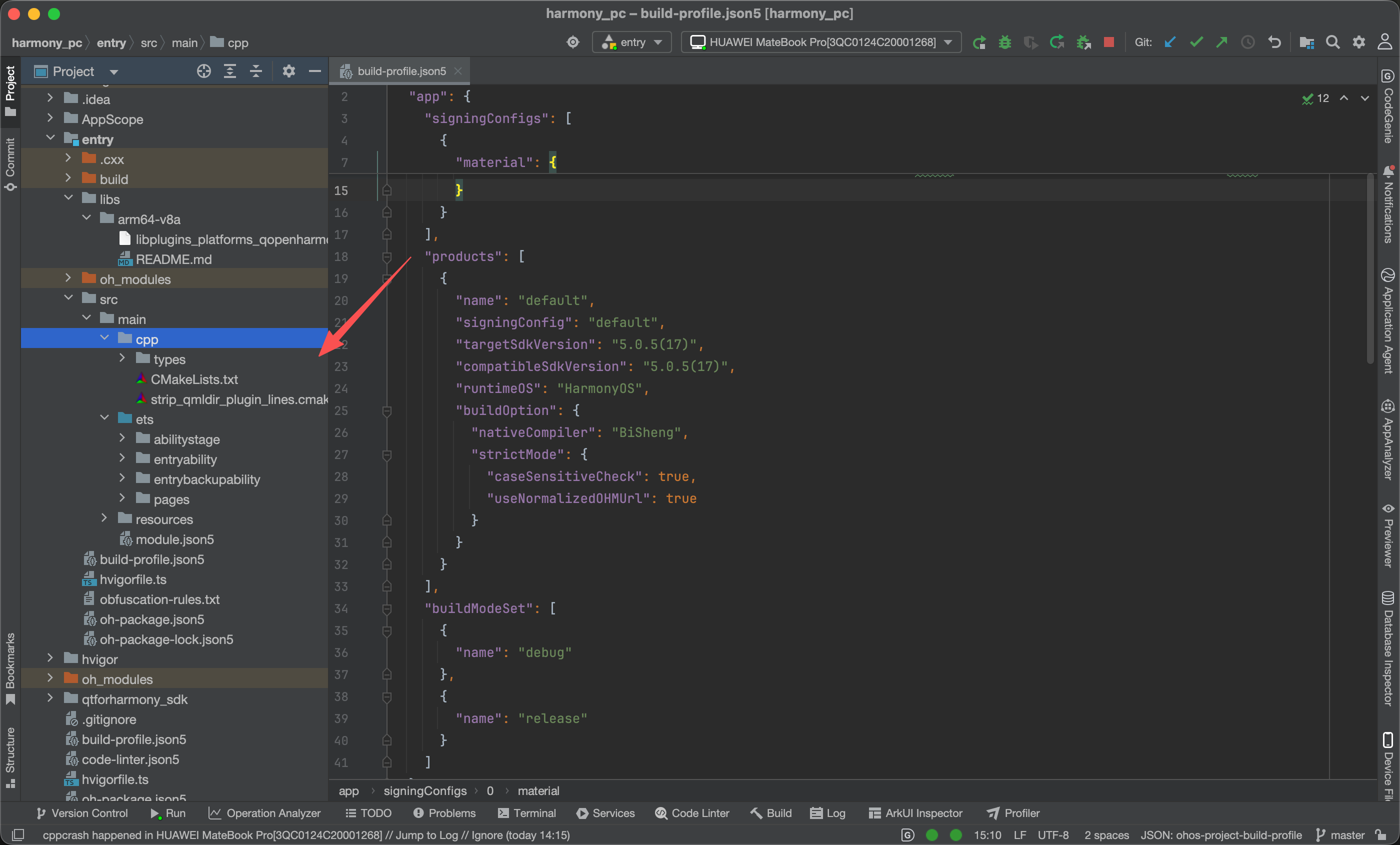The width and height of the screenshot is (1400, 845).
Task: Hide the Project panel with minus icon
Action: pos(315,71)
